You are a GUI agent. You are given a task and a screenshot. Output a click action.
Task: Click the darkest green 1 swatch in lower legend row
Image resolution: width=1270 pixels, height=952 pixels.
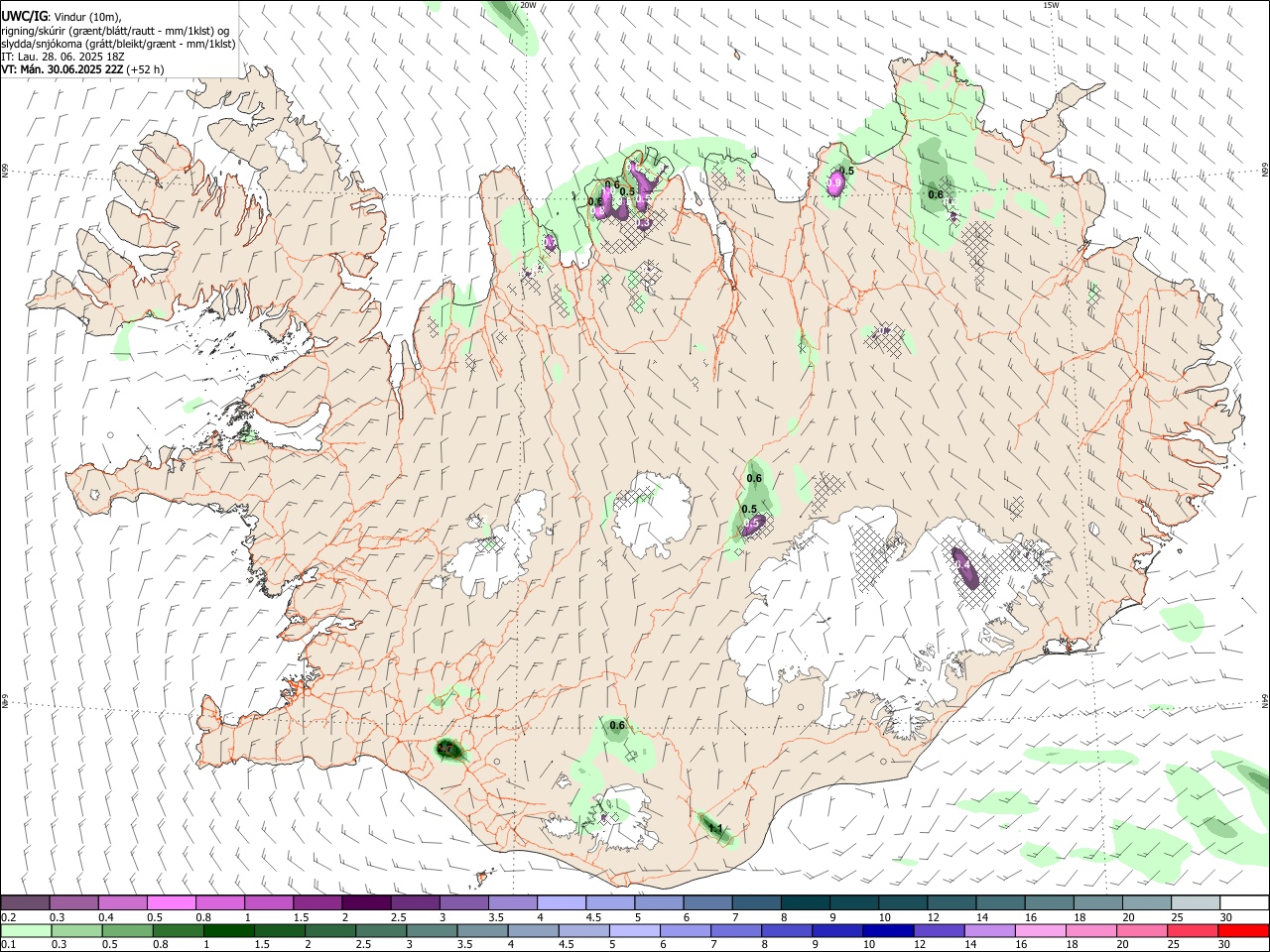[228, 931]
